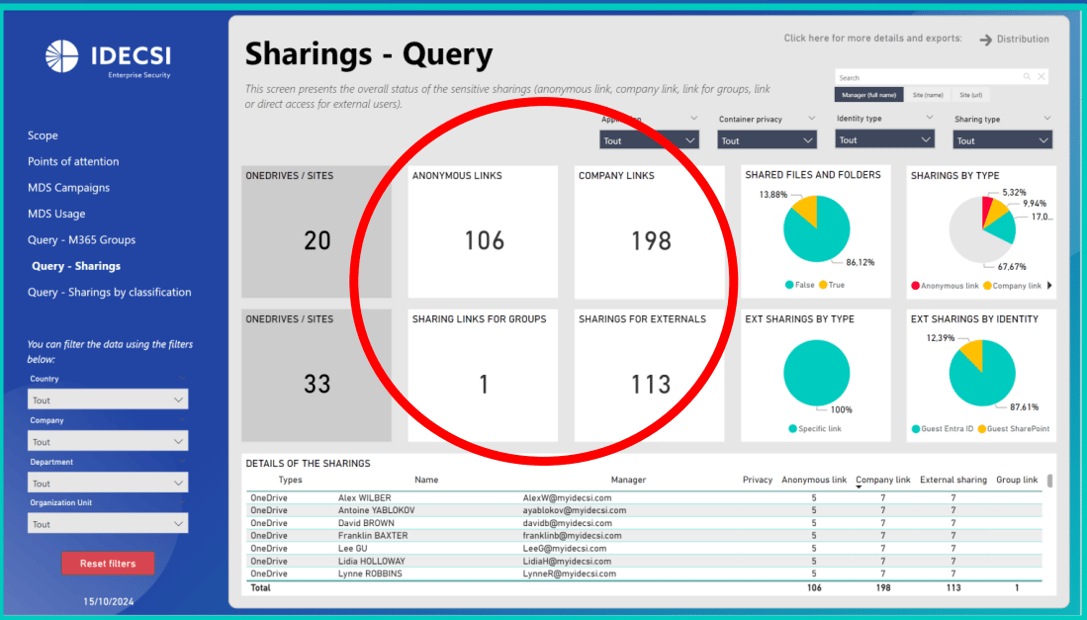Select Manager (full name) search option
Image resolution: width=1087 pixels, height=620 pixels.
[869, 95]
